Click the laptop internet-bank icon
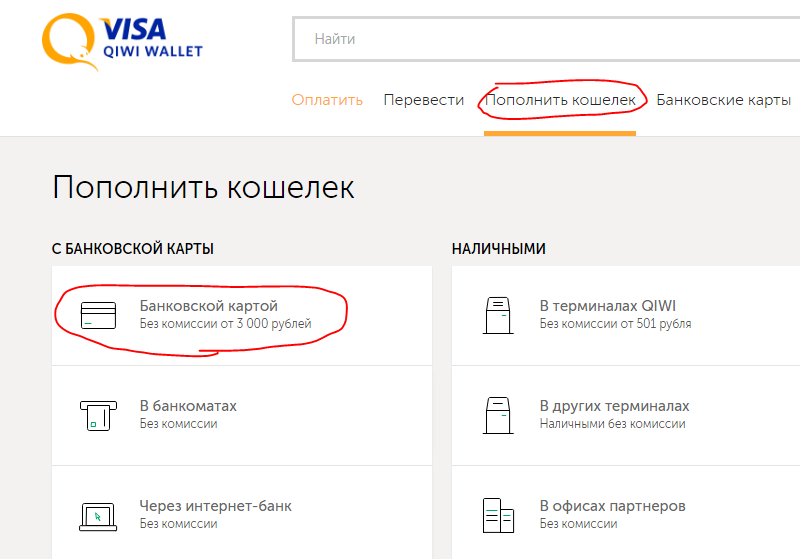 [x=98, y=517]
